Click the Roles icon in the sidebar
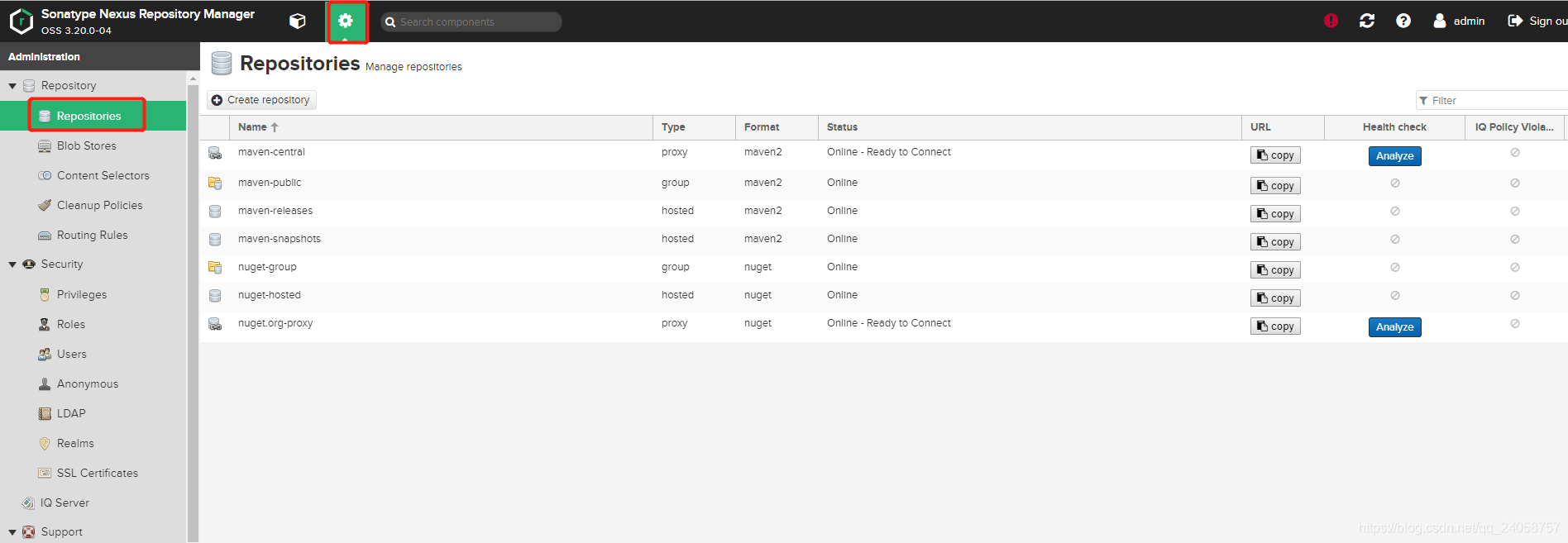The width and height of the screenshot is (1568, 543). point(45,324)
